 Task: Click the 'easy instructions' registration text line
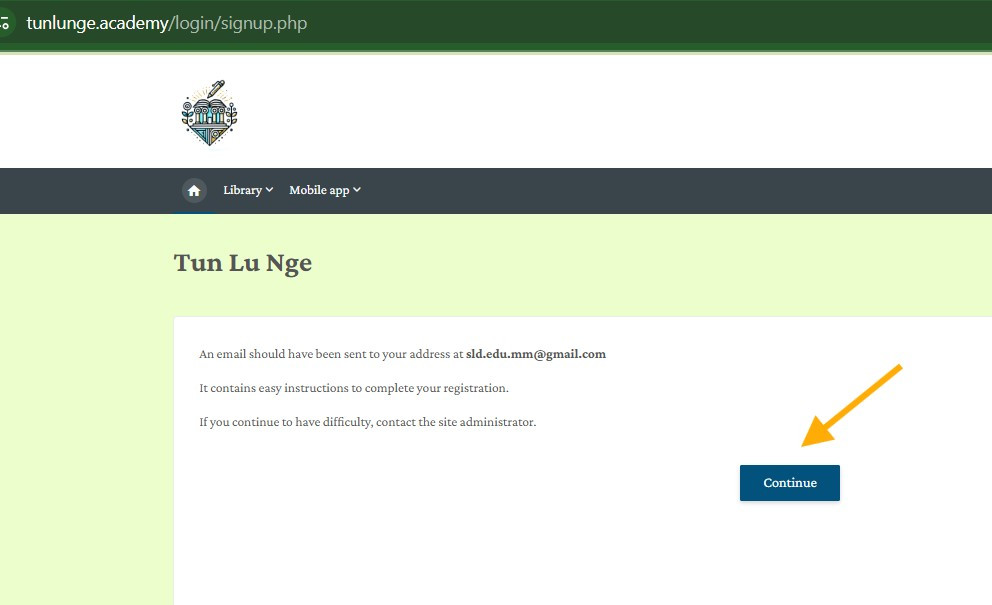click(354, 388)
